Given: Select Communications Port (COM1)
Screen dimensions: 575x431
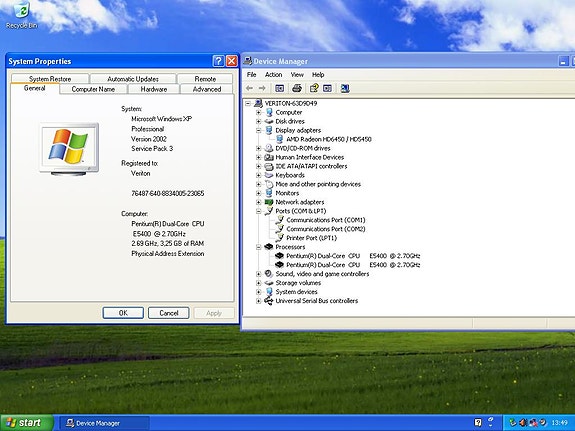Looking at the screenshot, I should click(x=326, y=220).
